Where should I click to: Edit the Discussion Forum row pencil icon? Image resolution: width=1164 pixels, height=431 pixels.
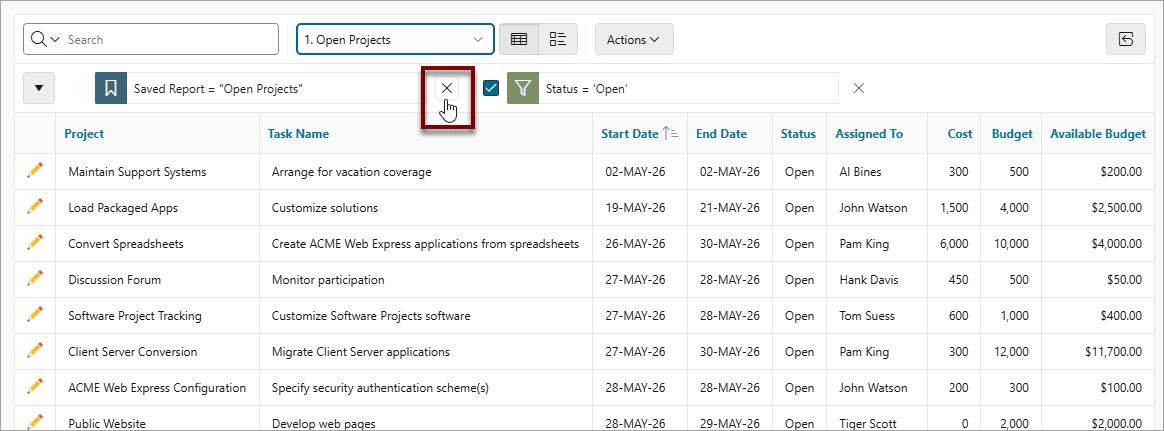click(x=35, y=279)
